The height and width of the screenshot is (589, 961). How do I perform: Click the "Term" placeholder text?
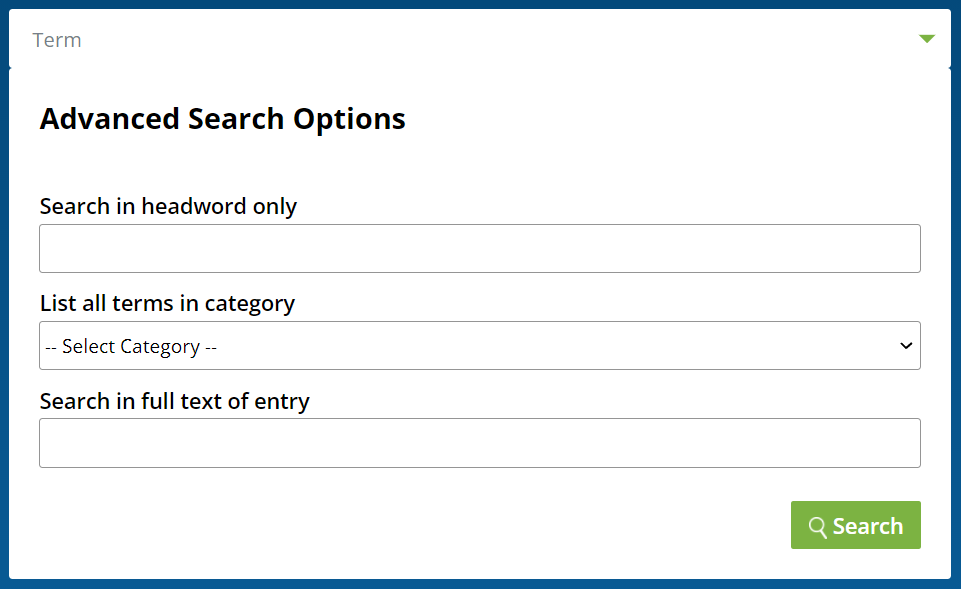pyautogui.click(x=57, y=40)
